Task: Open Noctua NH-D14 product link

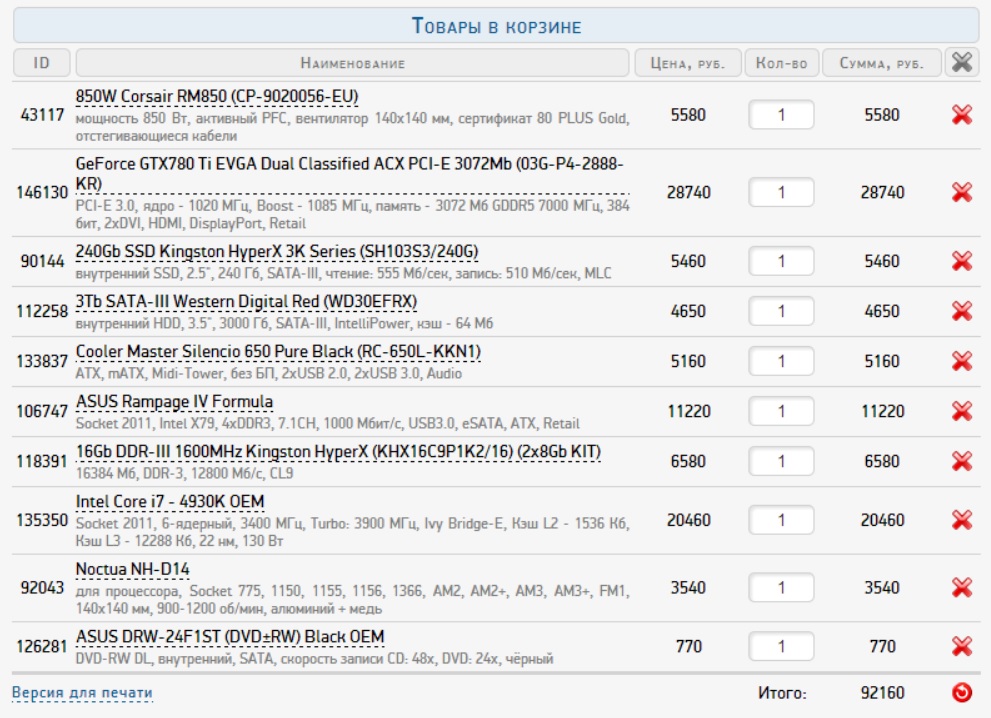Action: click(133, 569)
